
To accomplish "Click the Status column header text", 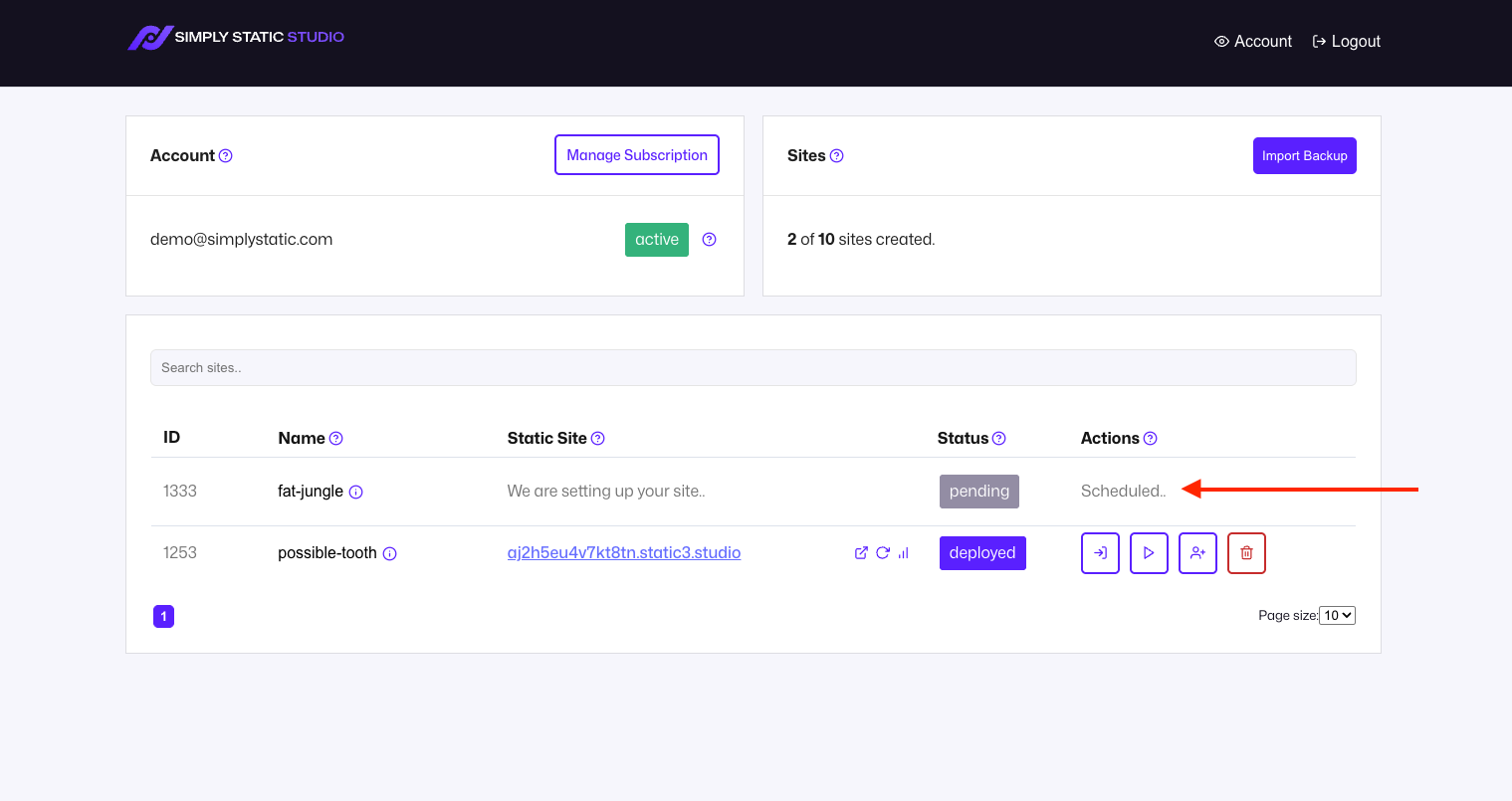I will pos(964,439).
